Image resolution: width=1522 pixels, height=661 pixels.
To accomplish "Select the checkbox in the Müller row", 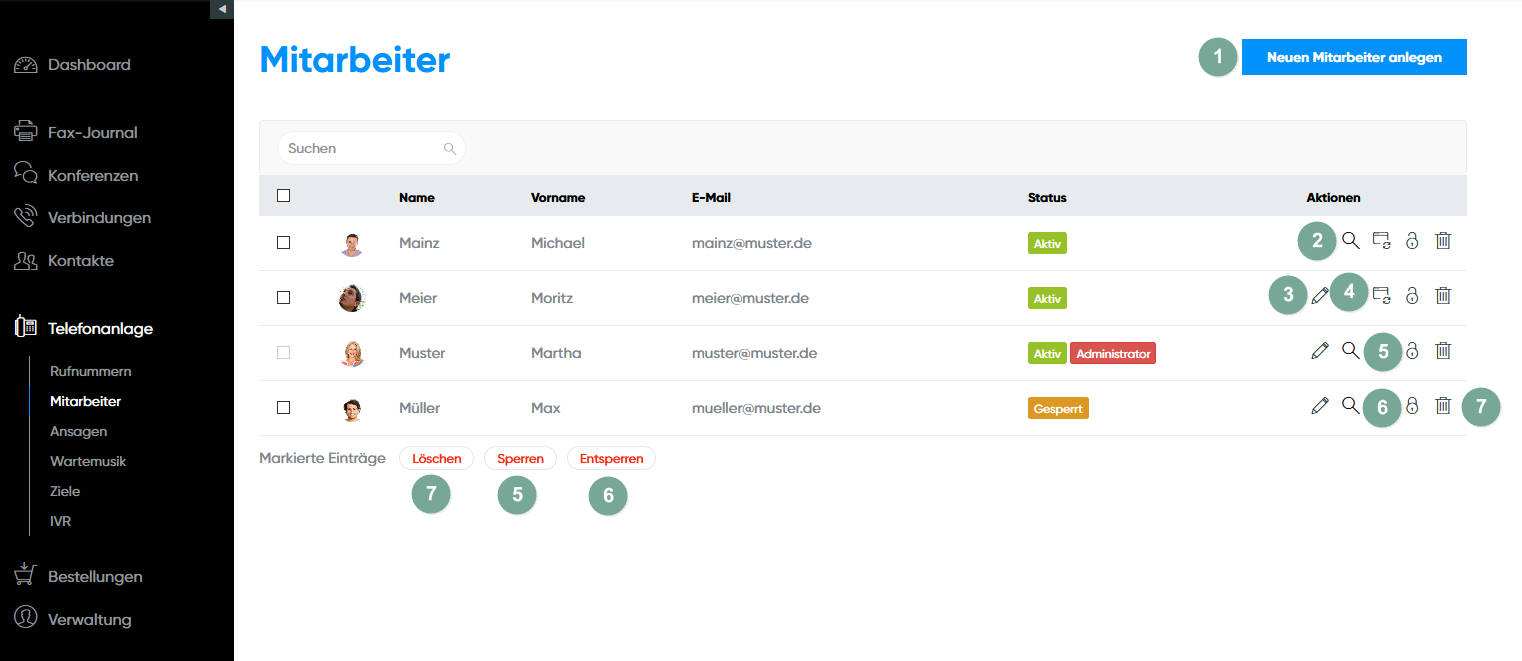I will pos(283,408).
